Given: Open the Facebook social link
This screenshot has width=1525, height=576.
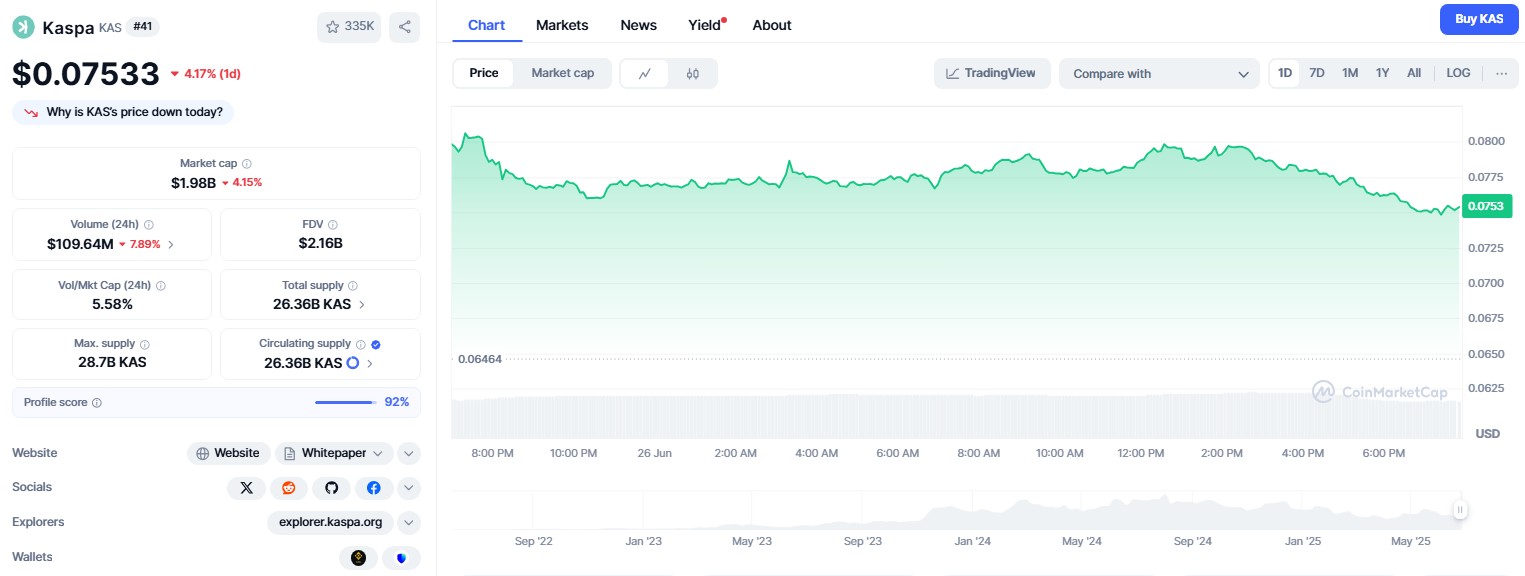Looking at the screenshot, I should tap(373, 488).
